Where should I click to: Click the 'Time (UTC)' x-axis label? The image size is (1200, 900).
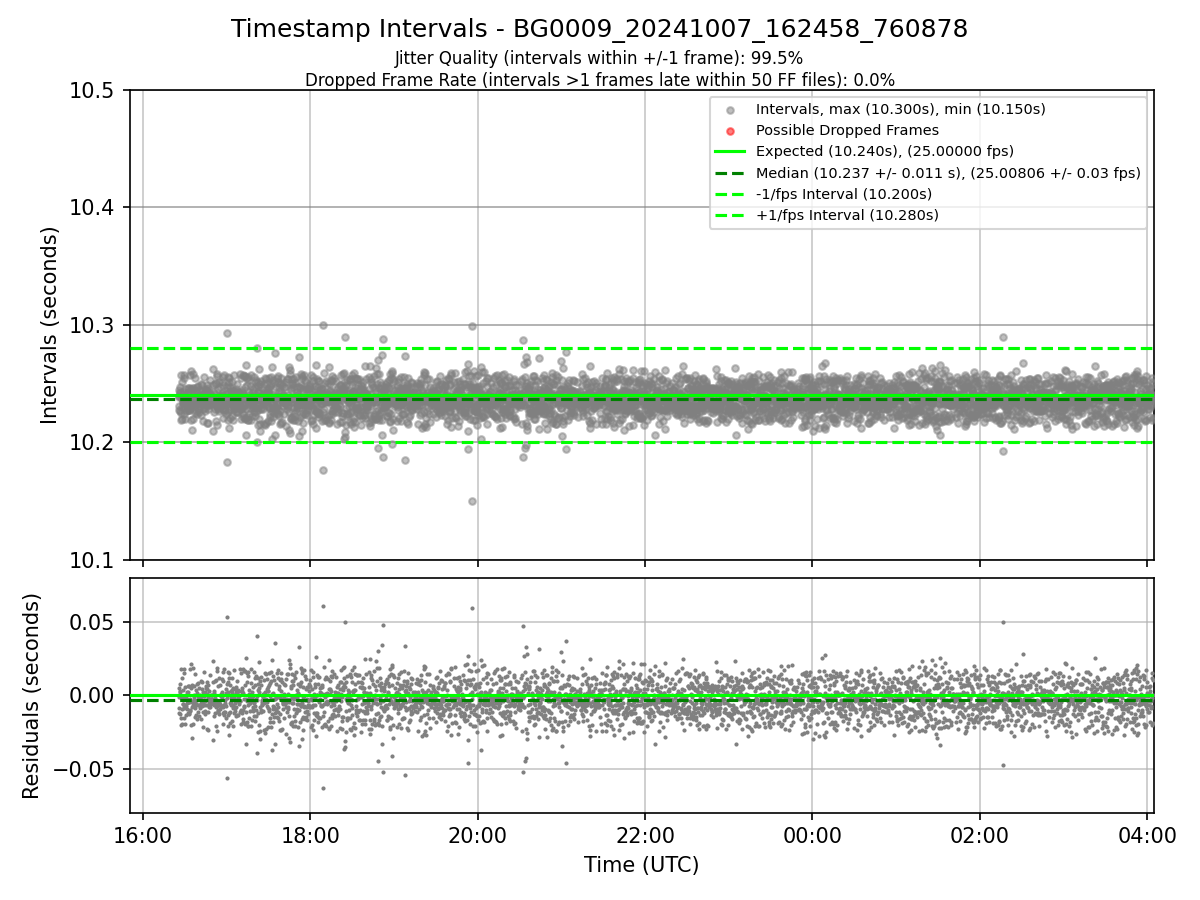pyautogui.click(x=641, y=865)
